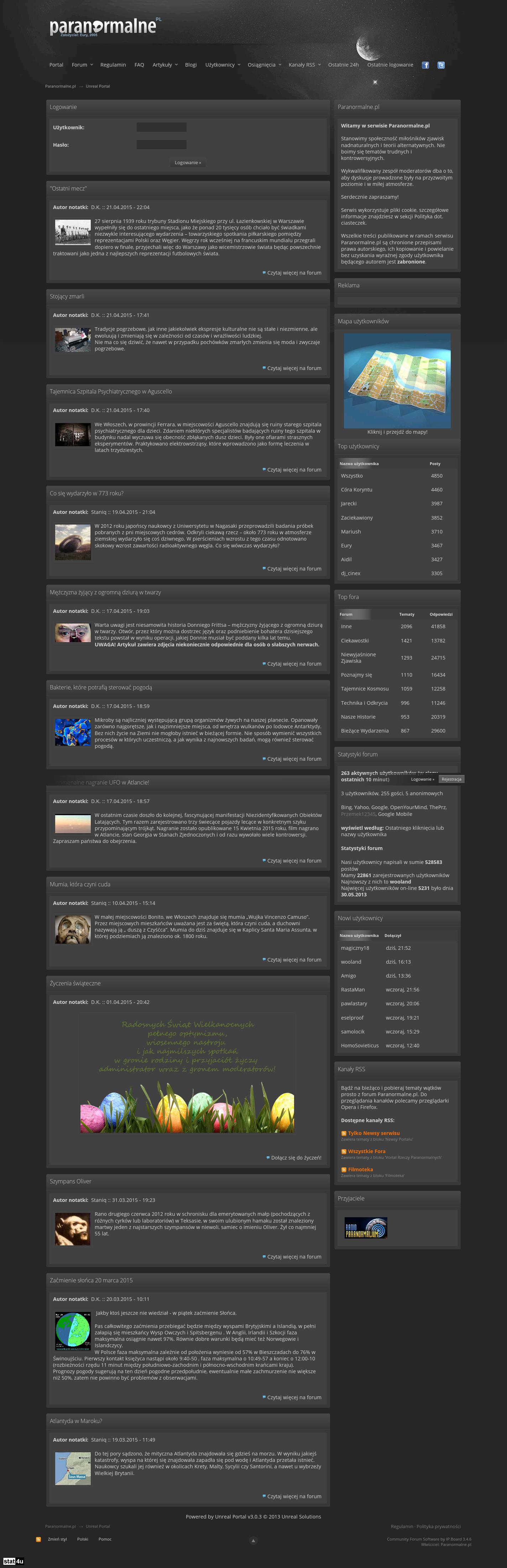Expand the Forum menu dropdown

point(82,65)
